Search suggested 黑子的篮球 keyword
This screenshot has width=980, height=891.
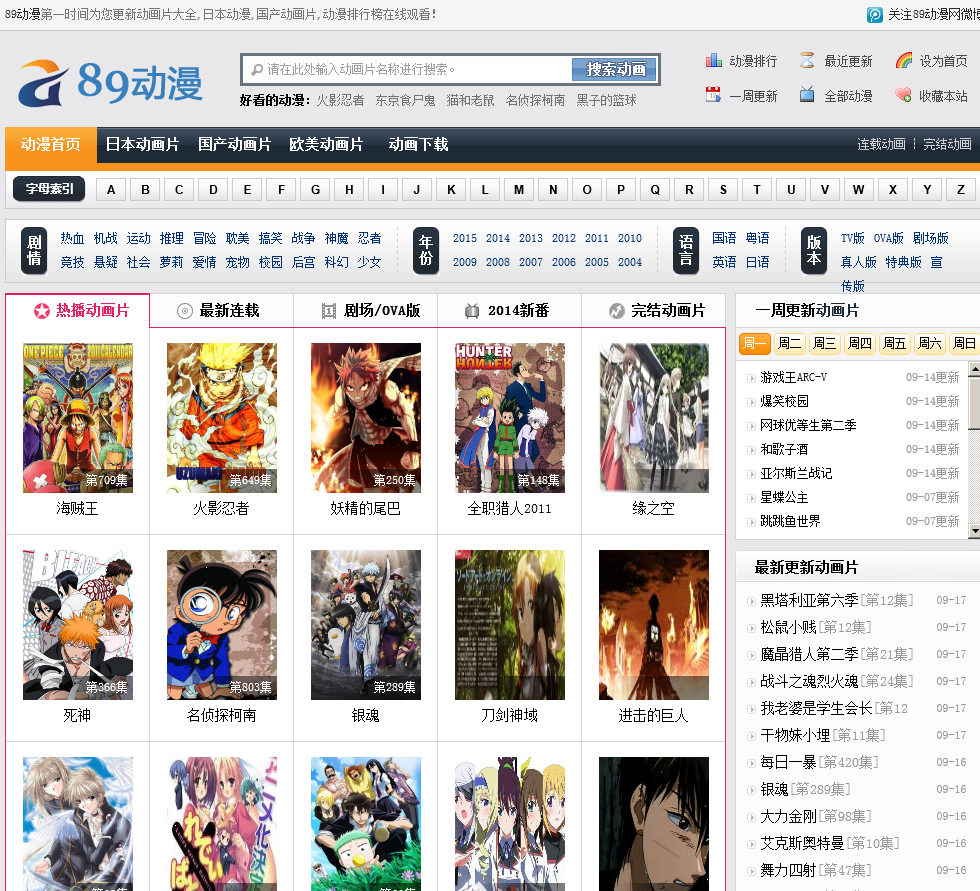pos(606,100)
